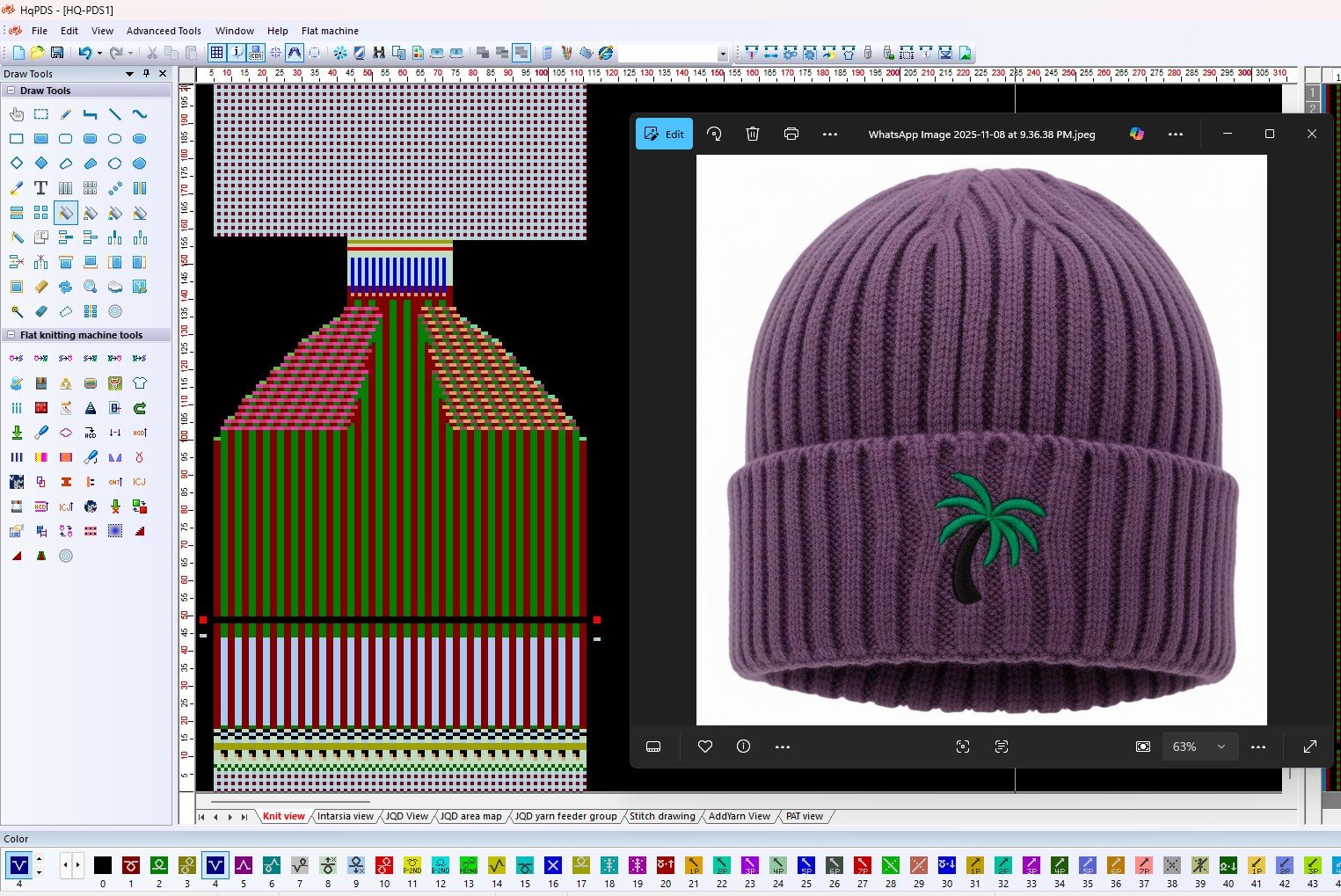Pin the Draw Tools panel
This screenshot has height=896, width=1341.
pos(146,74)
